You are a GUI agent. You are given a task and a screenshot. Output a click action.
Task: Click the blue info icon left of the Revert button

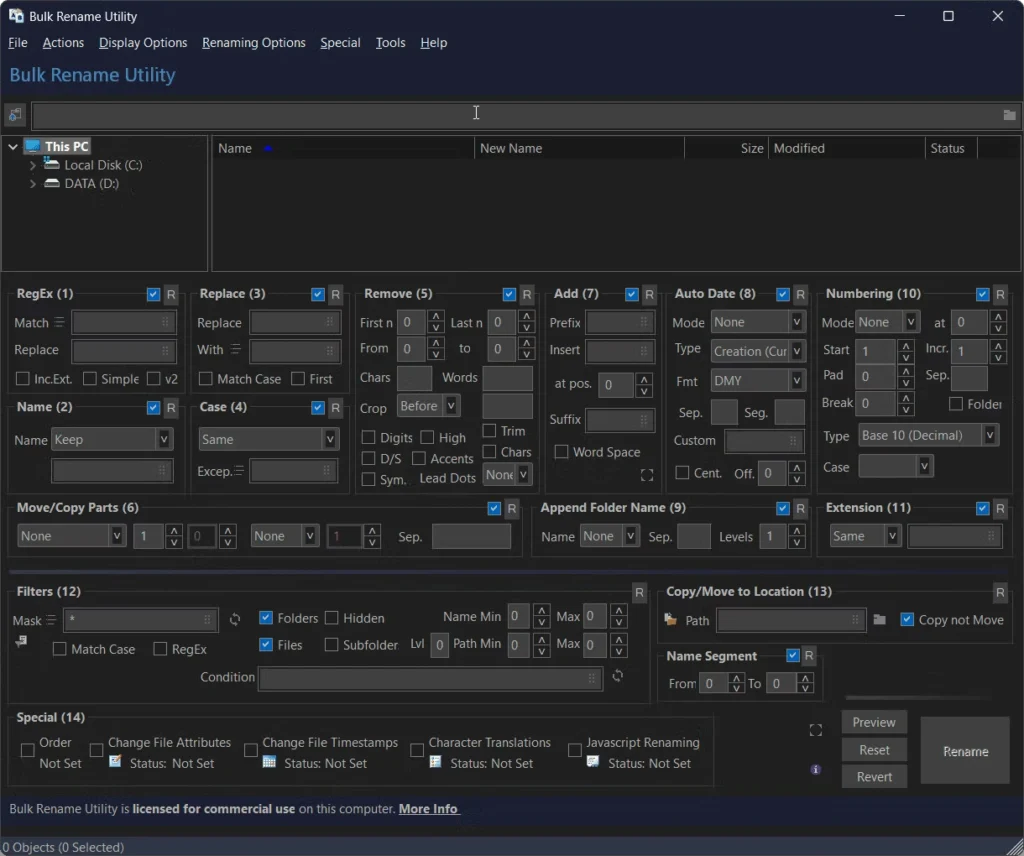point(816,770)
